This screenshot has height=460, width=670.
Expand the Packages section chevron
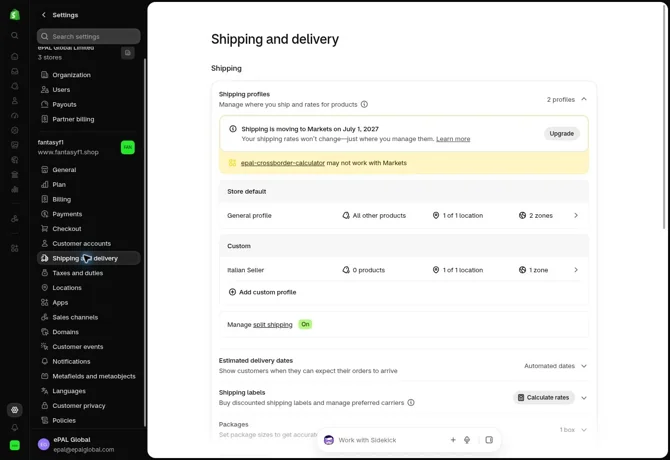[x=584, y=430]
